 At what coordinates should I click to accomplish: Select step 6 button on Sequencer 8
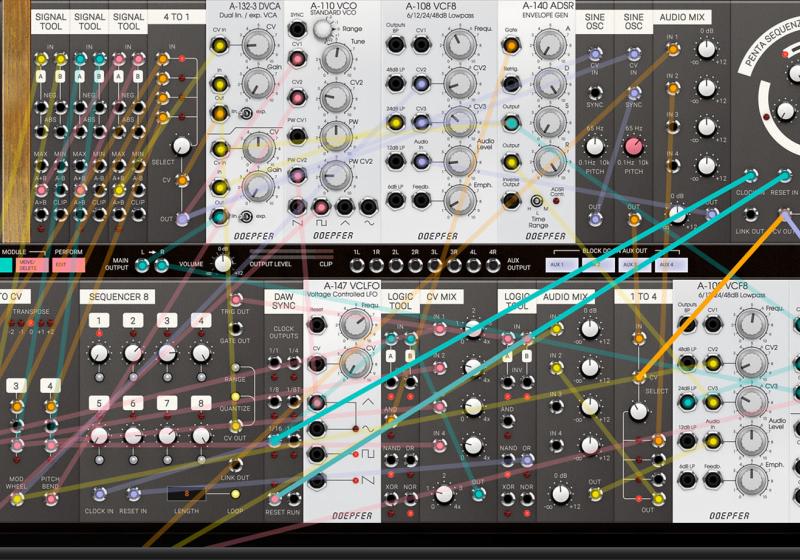(132, 404)
